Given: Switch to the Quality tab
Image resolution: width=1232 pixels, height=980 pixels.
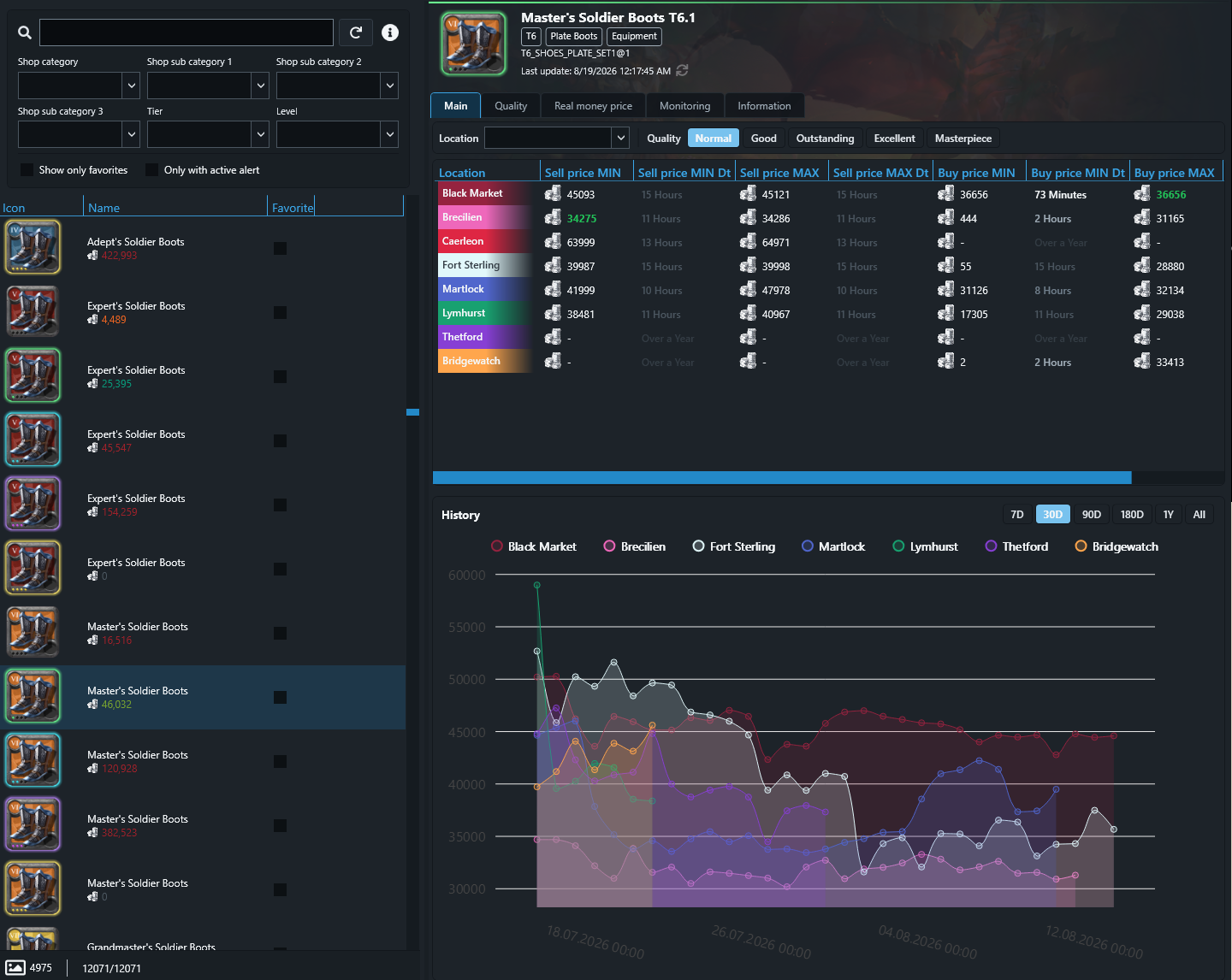Looking at the screenshot, I should pyautogui.click(x=511, y=106).
